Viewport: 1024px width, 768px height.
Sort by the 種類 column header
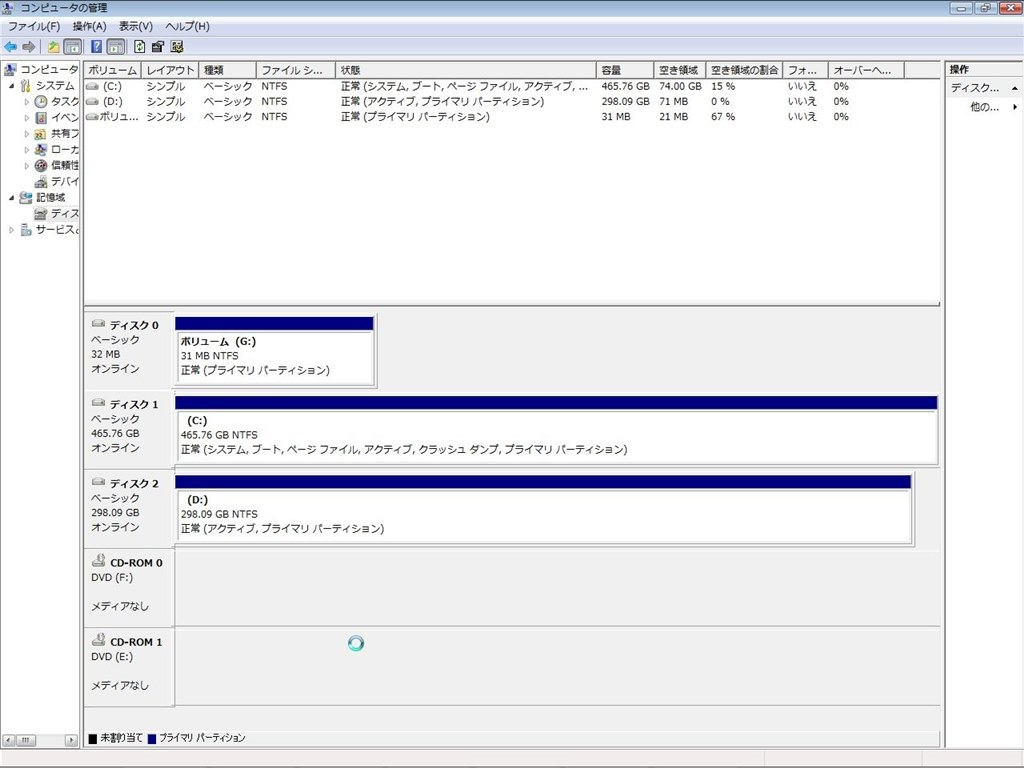[x=227, y=70]
